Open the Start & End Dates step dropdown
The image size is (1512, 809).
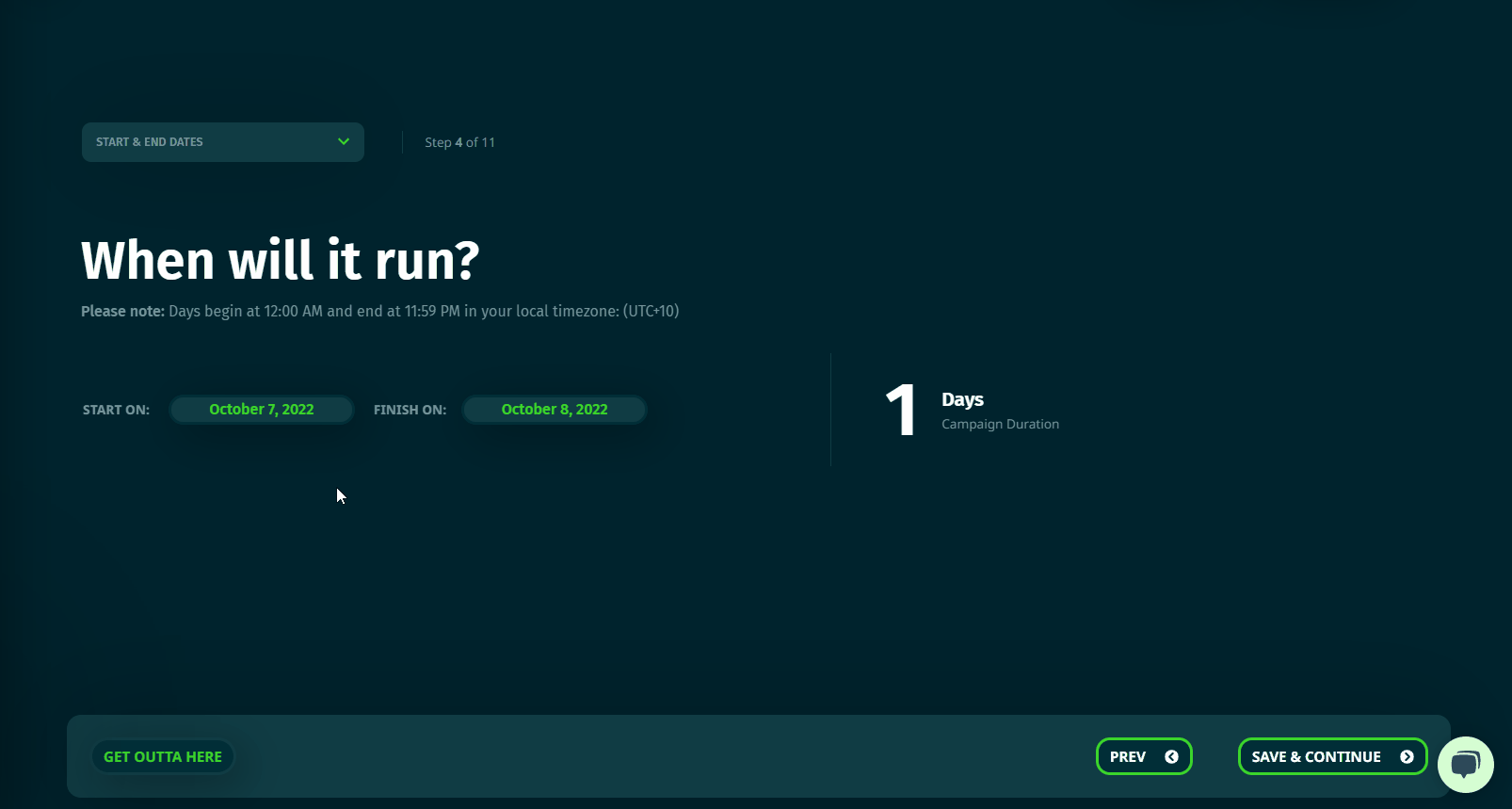[222, 142]
